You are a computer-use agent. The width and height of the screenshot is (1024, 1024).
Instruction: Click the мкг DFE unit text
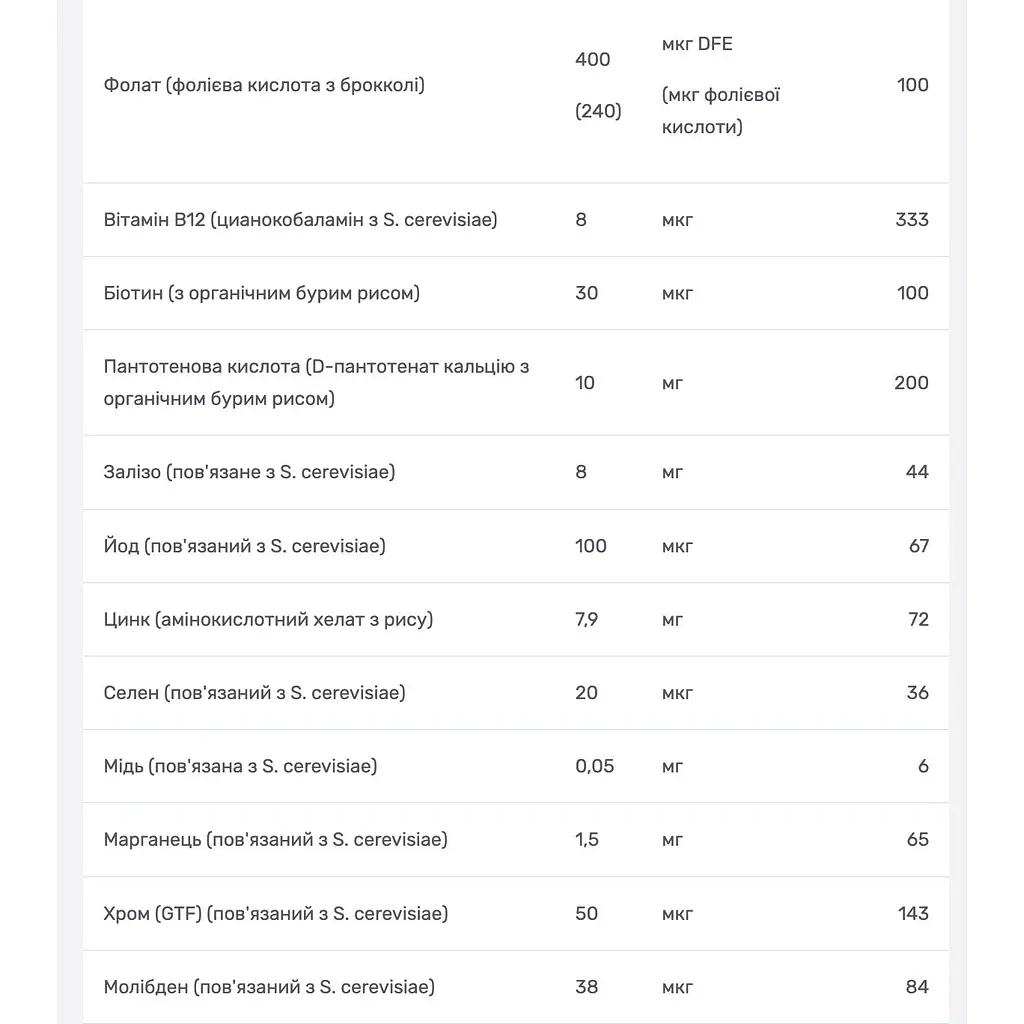pyautogui.click(x=697, y=44)
